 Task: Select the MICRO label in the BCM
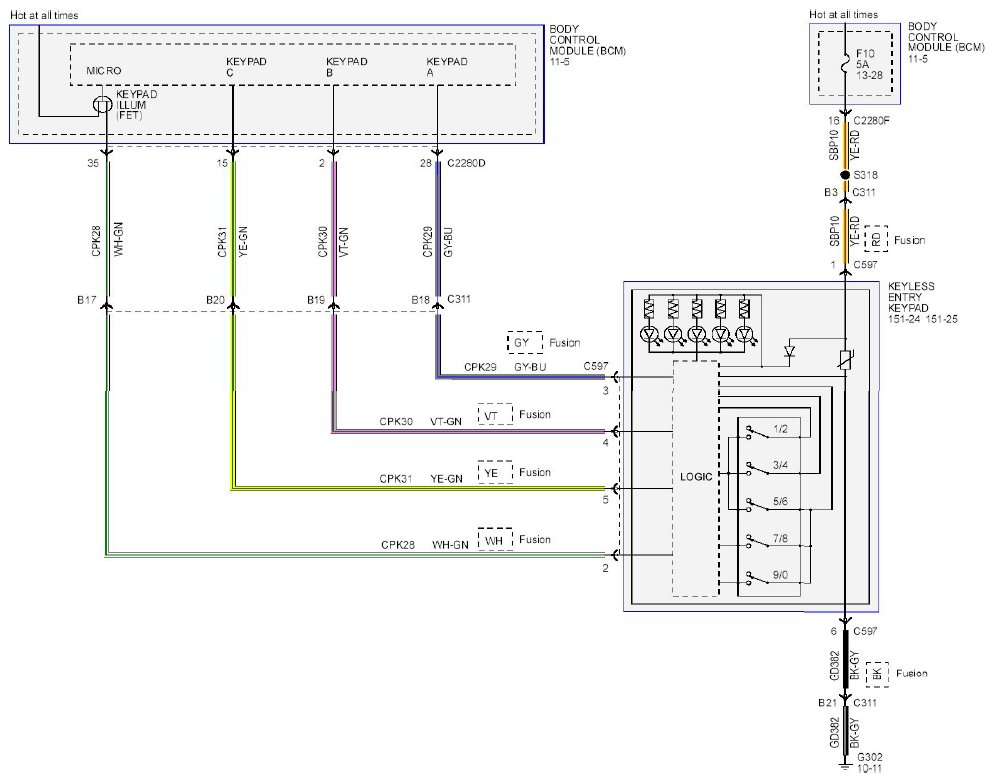click(x=104, y=71)
